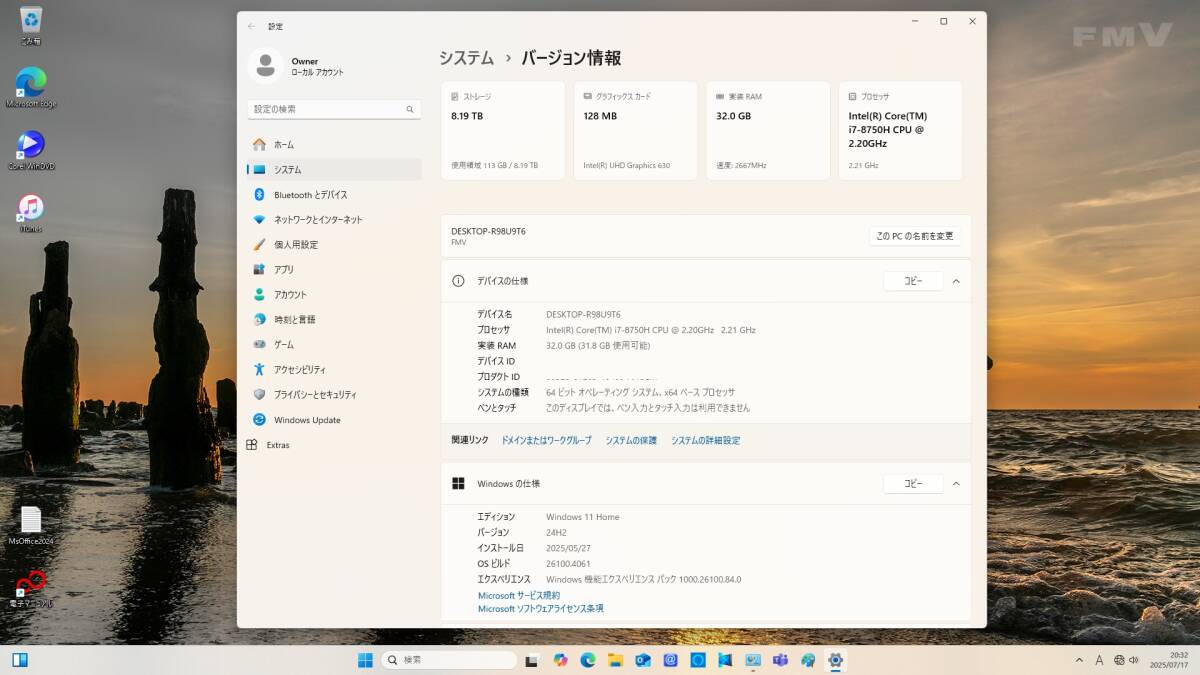1200x675 pixels.
Task: Click the この PC の名前を変更 button
Action: point(915,236)
